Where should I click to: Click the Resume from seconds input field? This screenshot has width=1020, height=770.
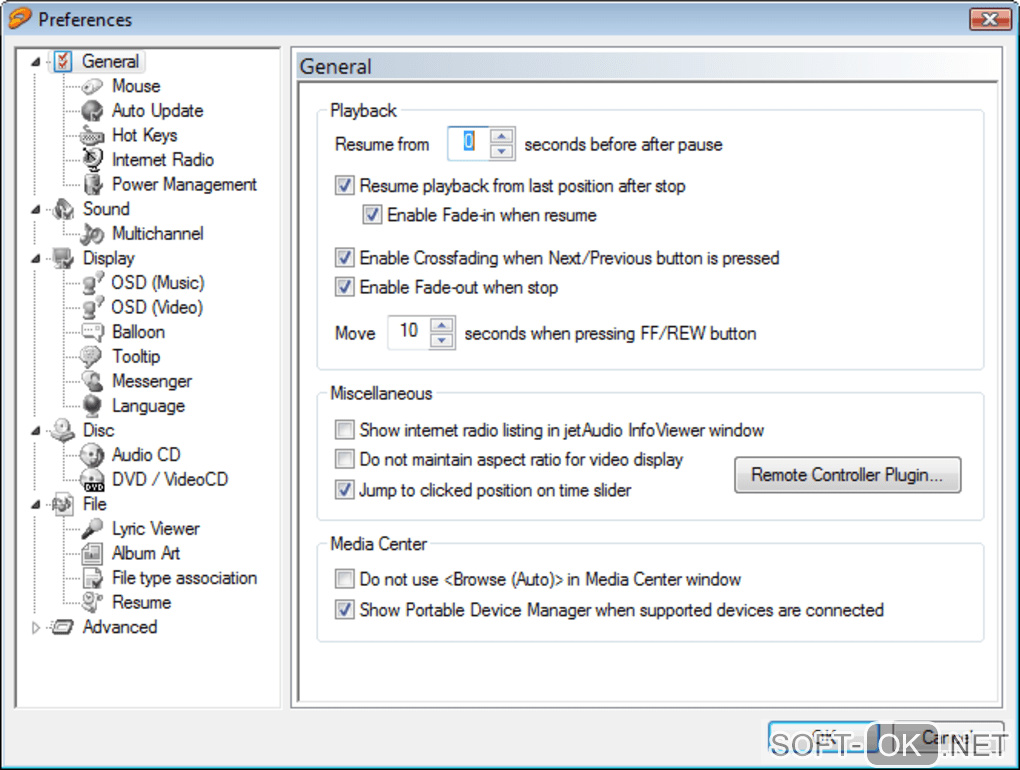pyautogui.click(x=468, y=144)
